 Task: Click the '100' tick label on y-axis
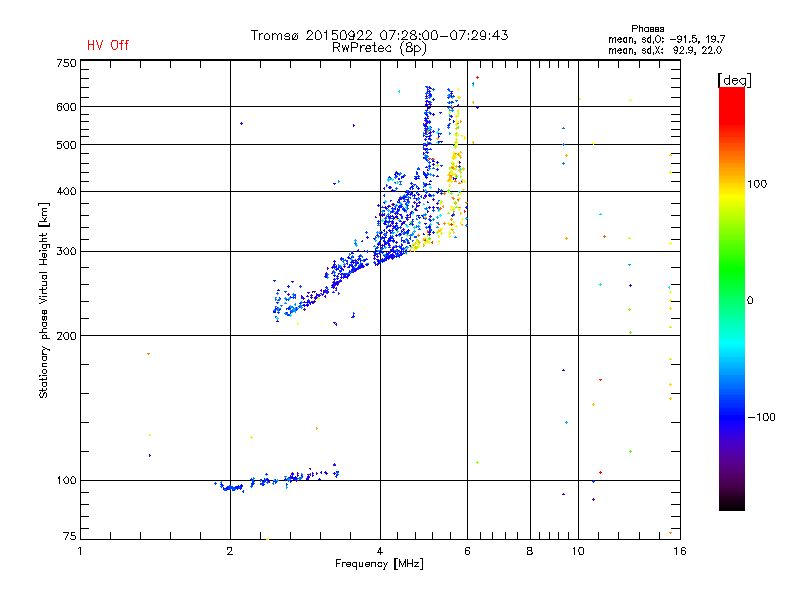coord(66,480)
